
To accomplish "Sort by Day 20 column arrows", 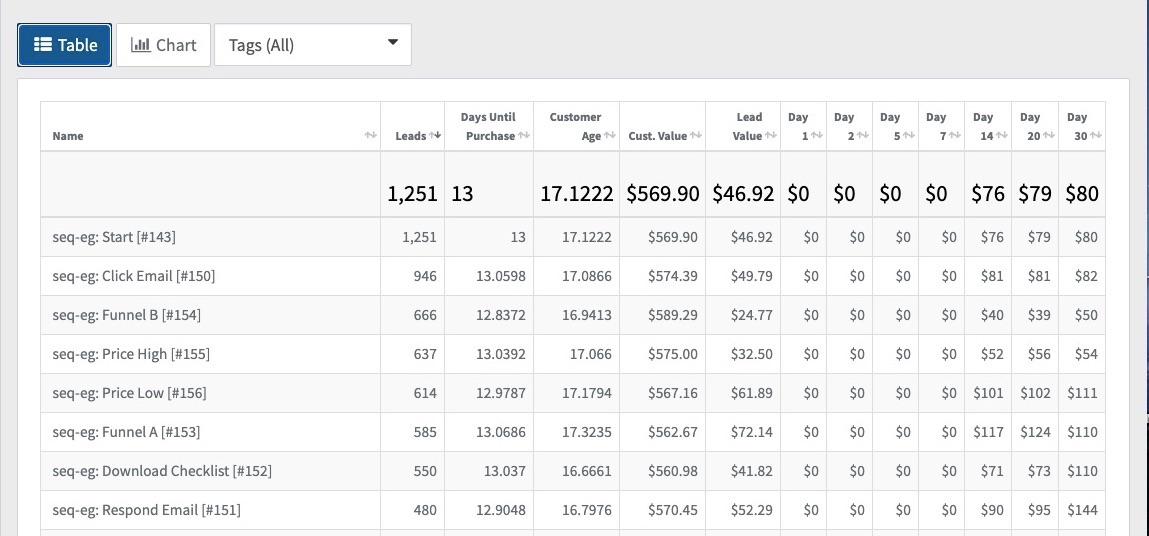I will coord(1049,135).
